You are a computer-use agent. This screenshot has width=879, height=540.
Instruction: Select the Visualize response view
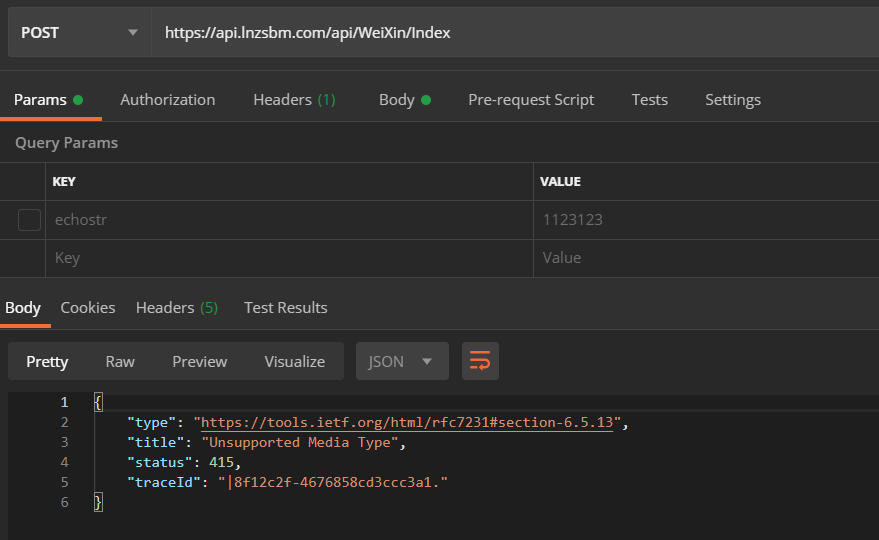click(294, 362)
